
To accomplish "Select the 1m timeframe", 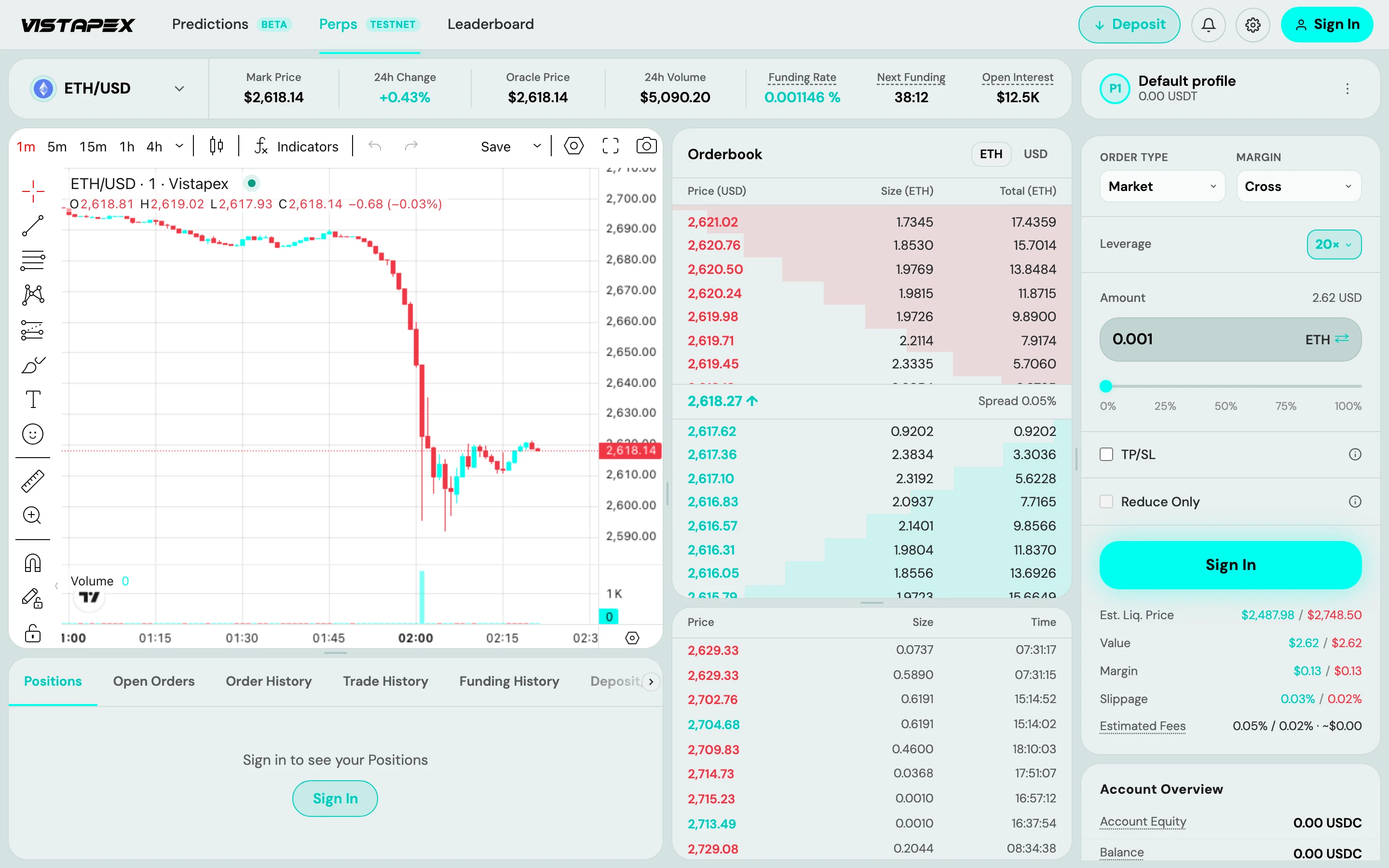I will click(x=26, y=147).
